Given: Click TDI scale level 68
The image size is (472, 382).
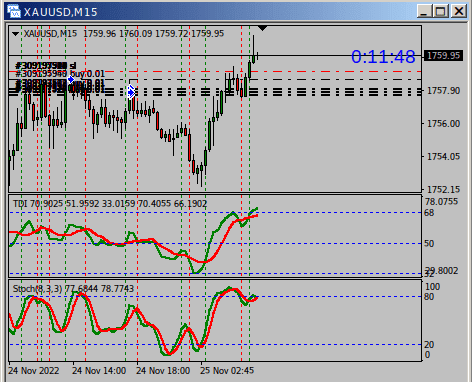Looking at the screenshot, I should click(429, 213).
